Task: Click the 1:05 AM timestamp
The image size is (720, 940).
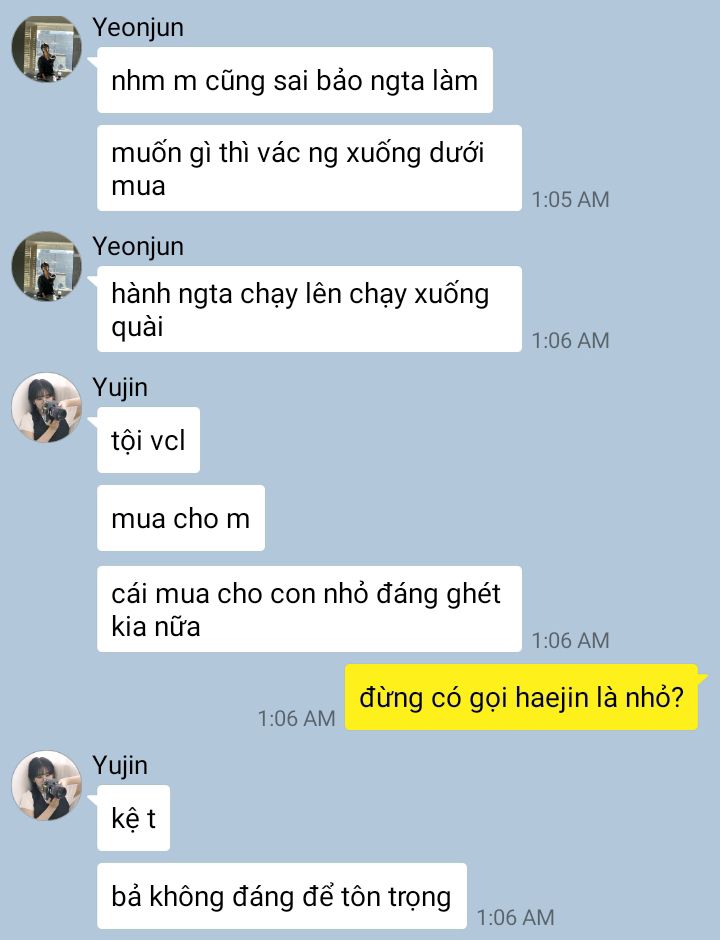Action: [x=570, y=200]
